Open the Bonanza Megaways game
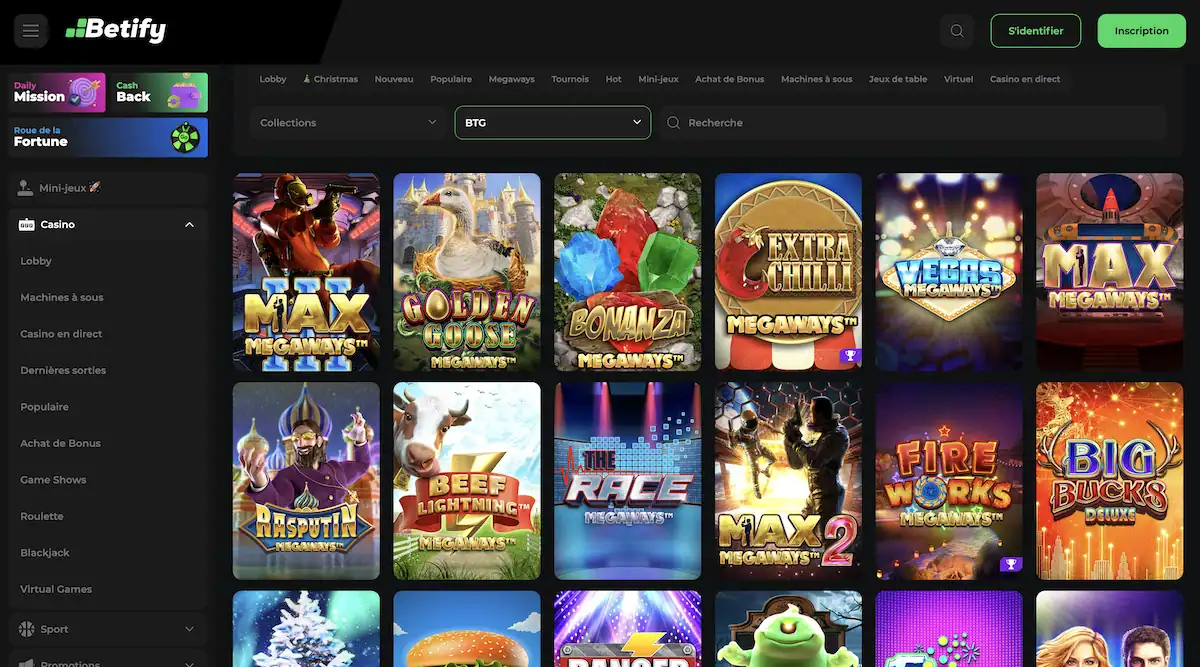 628,272
